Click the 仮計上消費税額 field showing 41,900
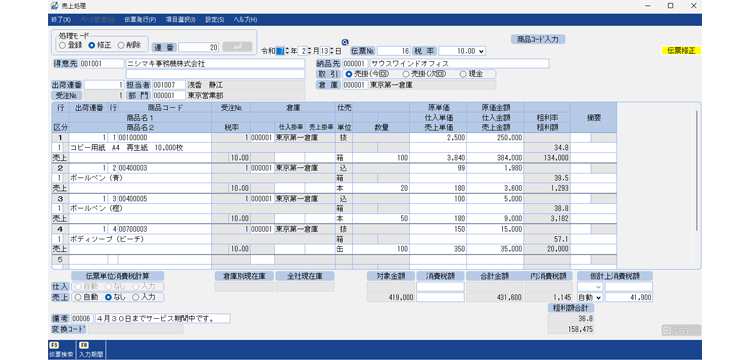 (x=629, y=297)
